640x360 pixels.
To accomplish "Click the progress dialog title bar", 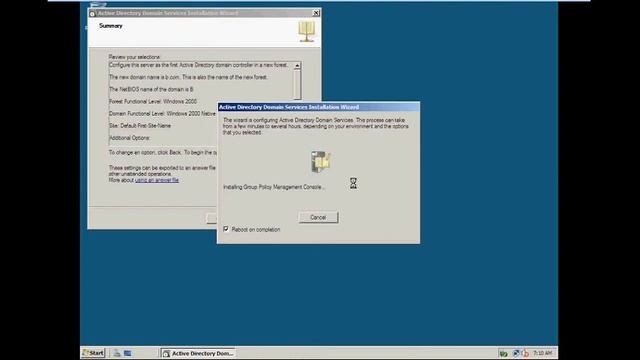I will (318, 107).
